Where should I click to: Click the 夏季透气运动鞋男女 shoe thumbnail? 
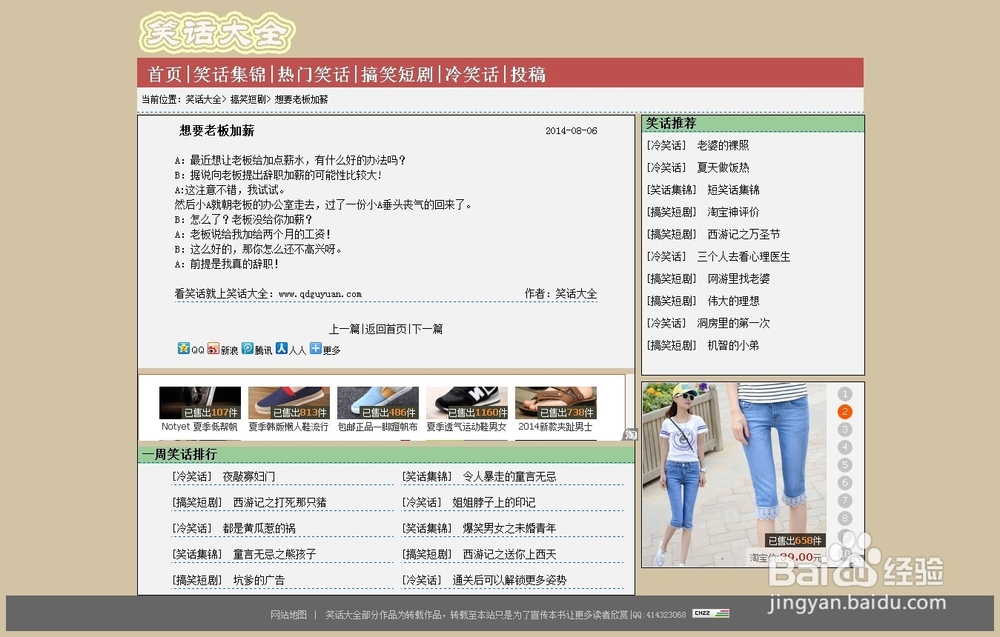click(466, 404)
